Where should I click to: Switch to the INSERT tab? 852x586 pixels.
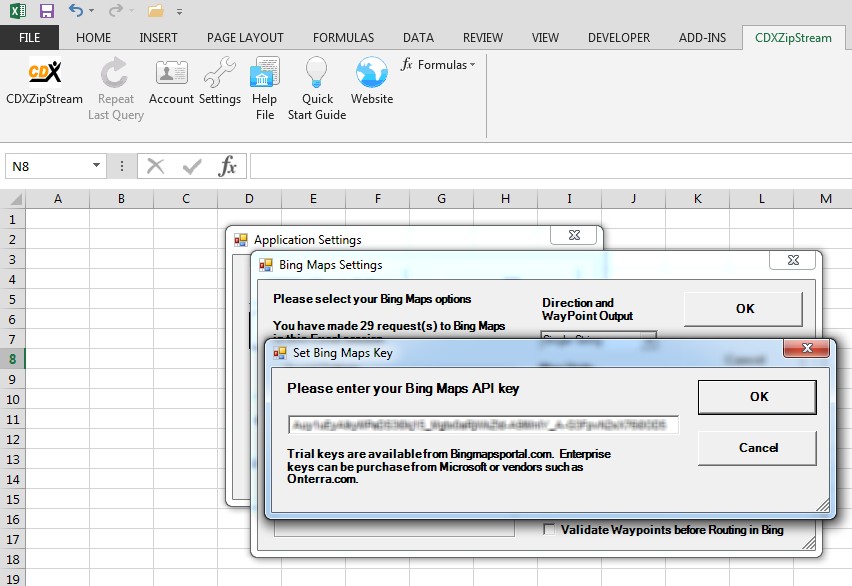pyautogui.click(x=158, y=38)
